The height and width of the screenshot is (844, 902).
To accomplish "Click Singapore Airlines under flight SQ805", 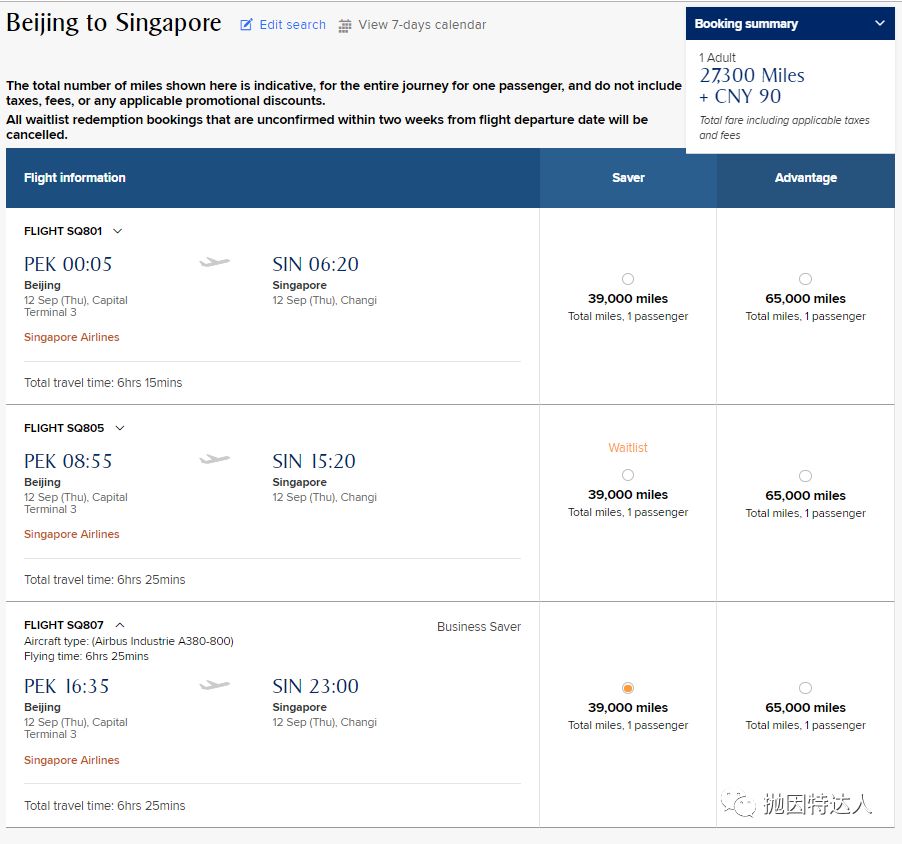I will [x=72, y=534].
